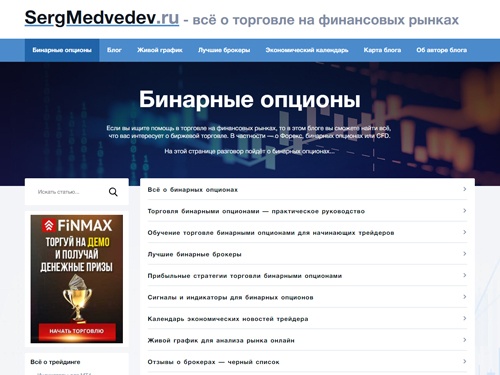Screen dimensions: 500x375
Task: Go to Живой график in the navigation
Action: pyautogui.click(x=160, y=50)
